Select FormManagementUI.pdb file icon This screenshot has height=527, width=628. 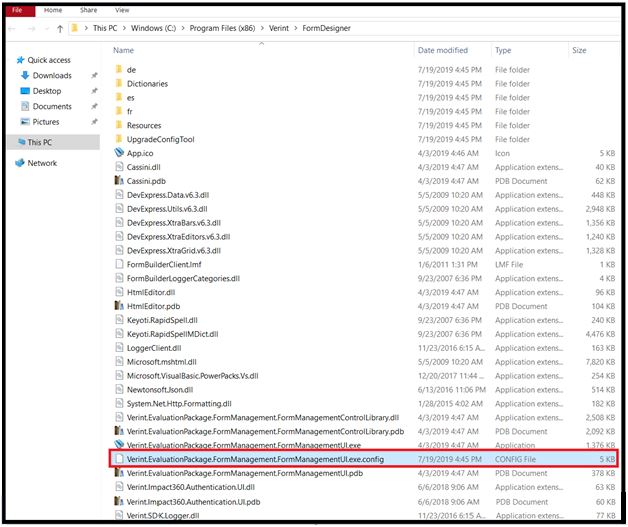[x=119, y=473]
